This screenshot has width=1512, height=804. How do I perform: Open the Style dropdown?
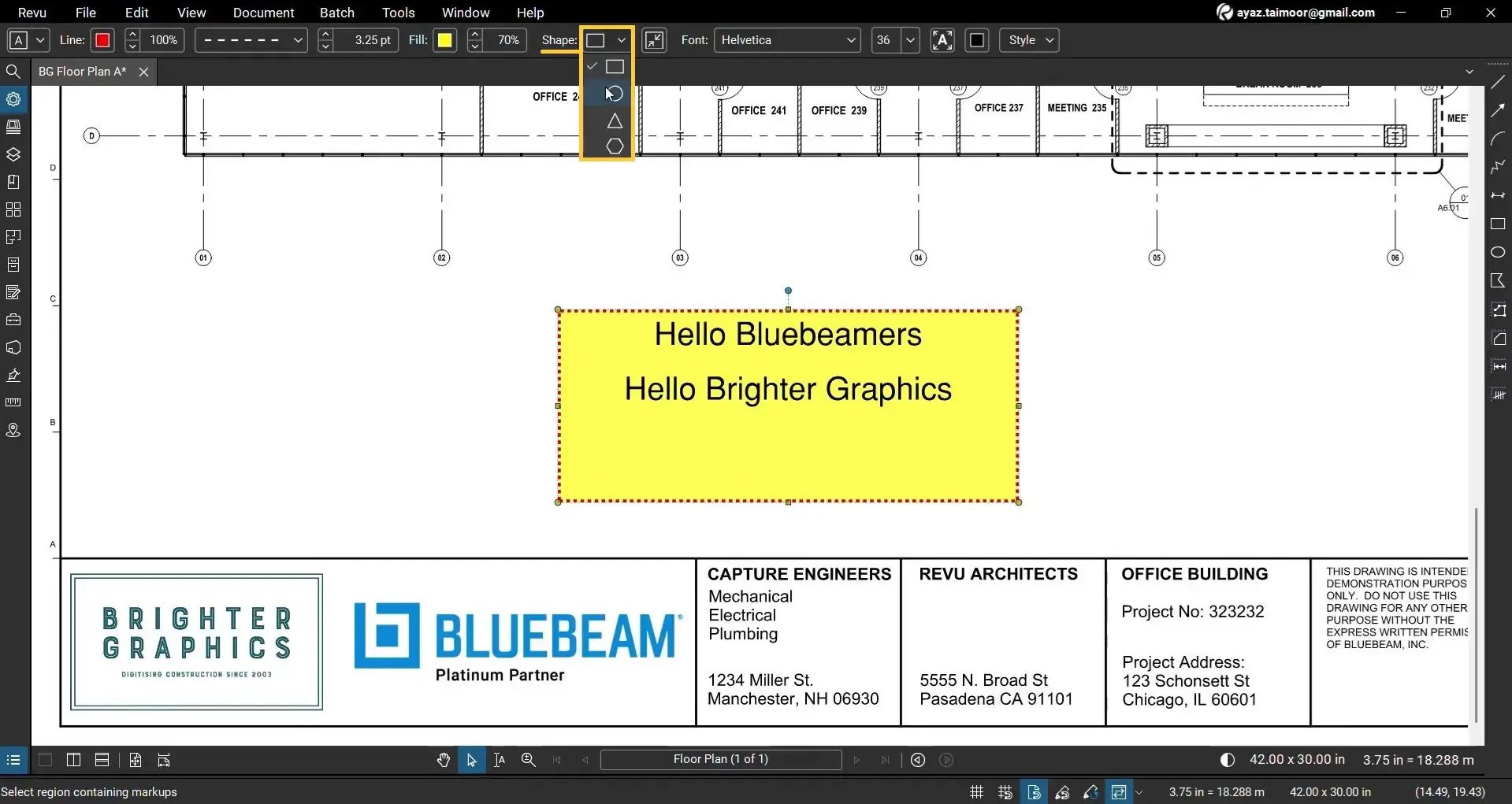(x=1028, y=40)
